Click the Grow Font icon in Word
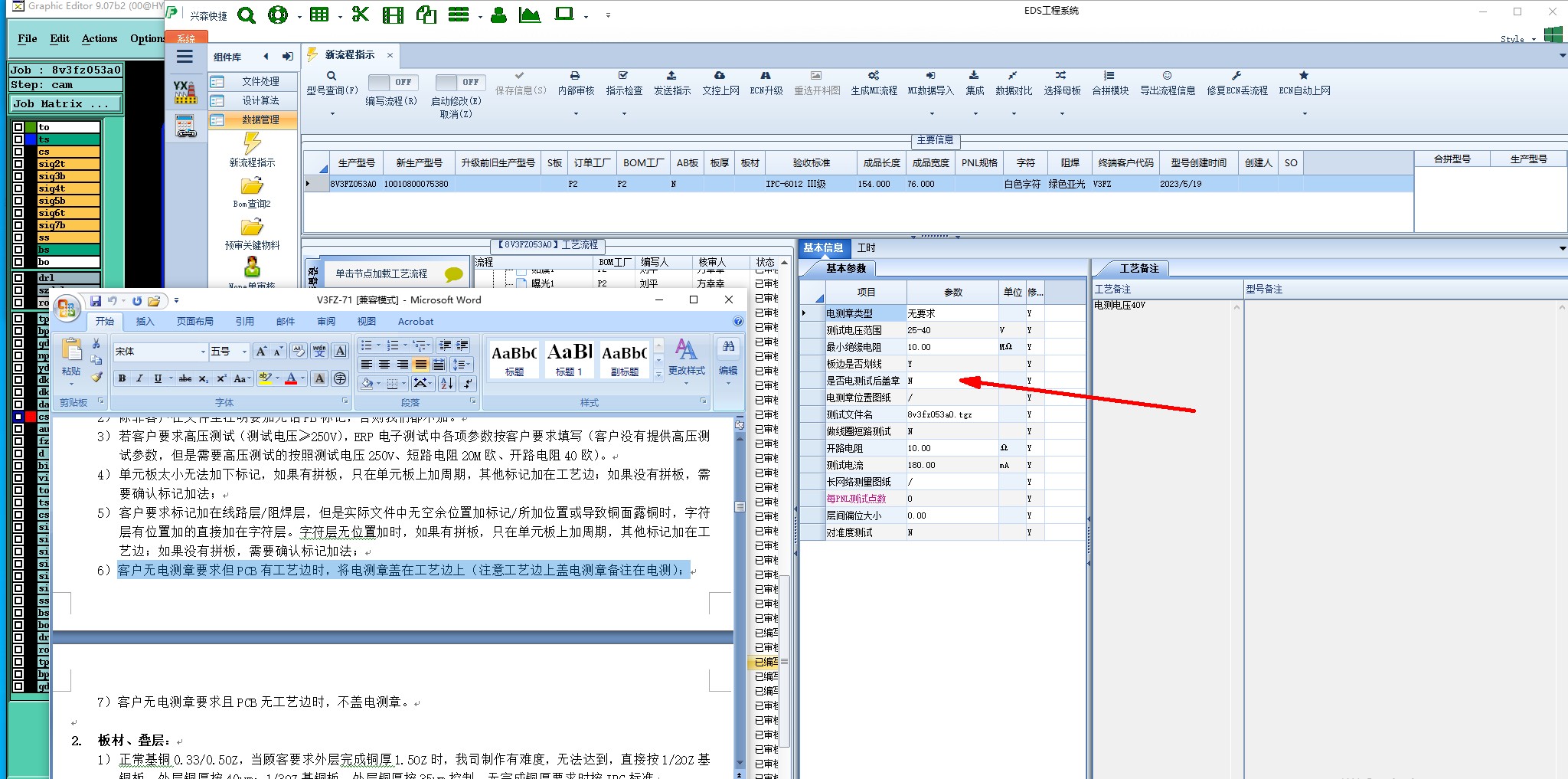 pyautogui.click(x=261, y=352)
